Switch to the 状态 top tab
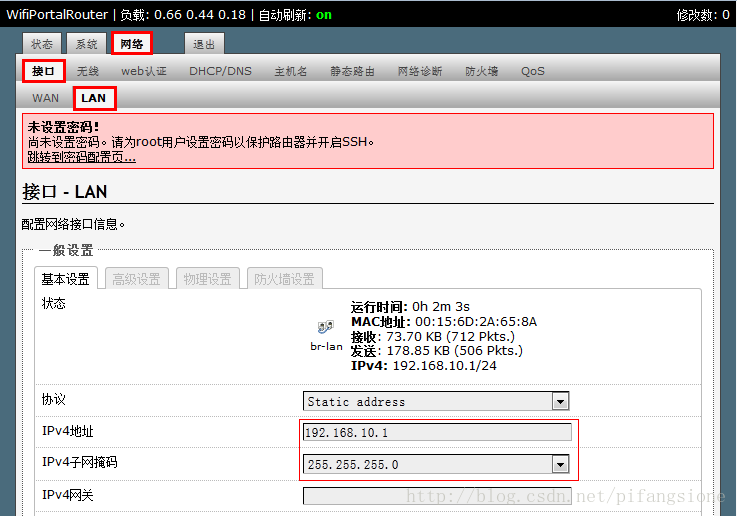The height and width of the screenshot is (516, 737). click(42, 44)
